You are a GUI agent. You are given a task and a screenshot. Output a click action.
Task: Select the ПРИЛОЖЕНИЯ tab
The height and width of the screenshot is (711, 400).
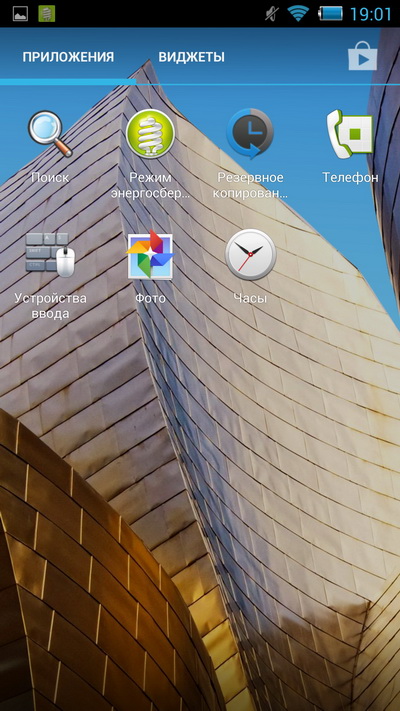pyautogui.click(x=68, y=57)
